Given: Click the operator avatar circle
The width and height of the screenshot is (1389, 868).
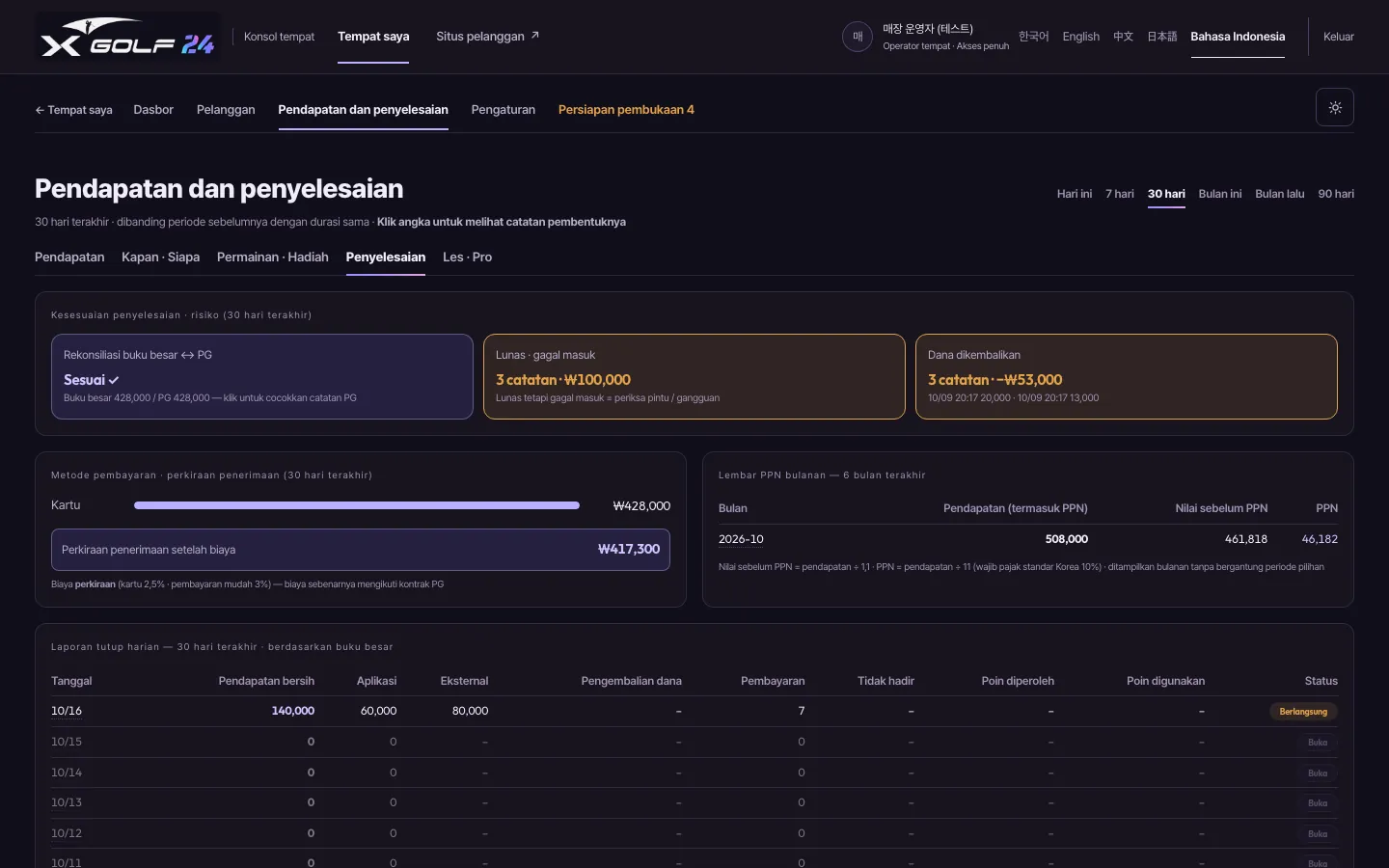Looking at the screenshot, I should (x=858, y=37).
